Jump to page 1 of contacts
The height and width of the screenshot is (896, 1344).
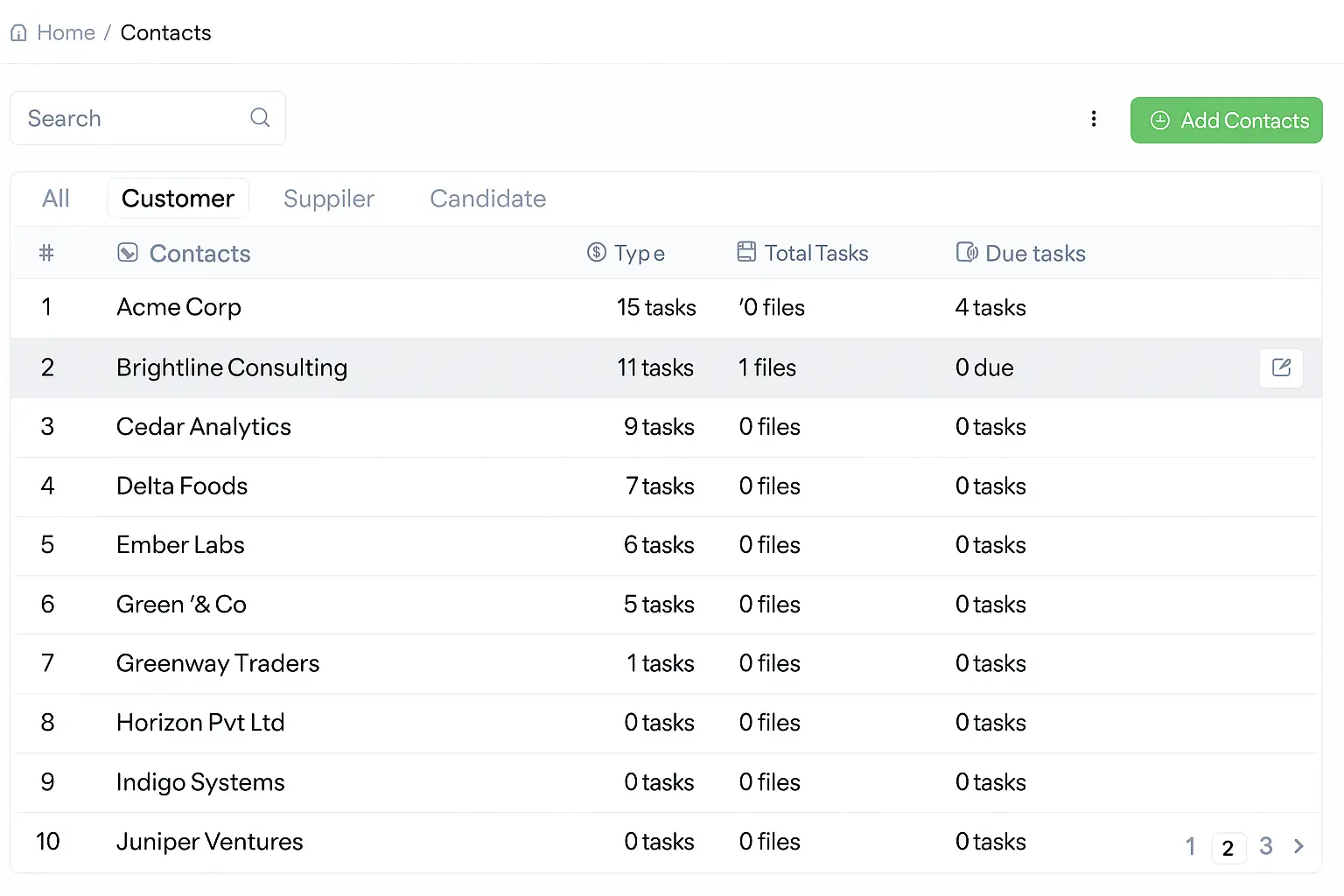[x=1190, y=845]
